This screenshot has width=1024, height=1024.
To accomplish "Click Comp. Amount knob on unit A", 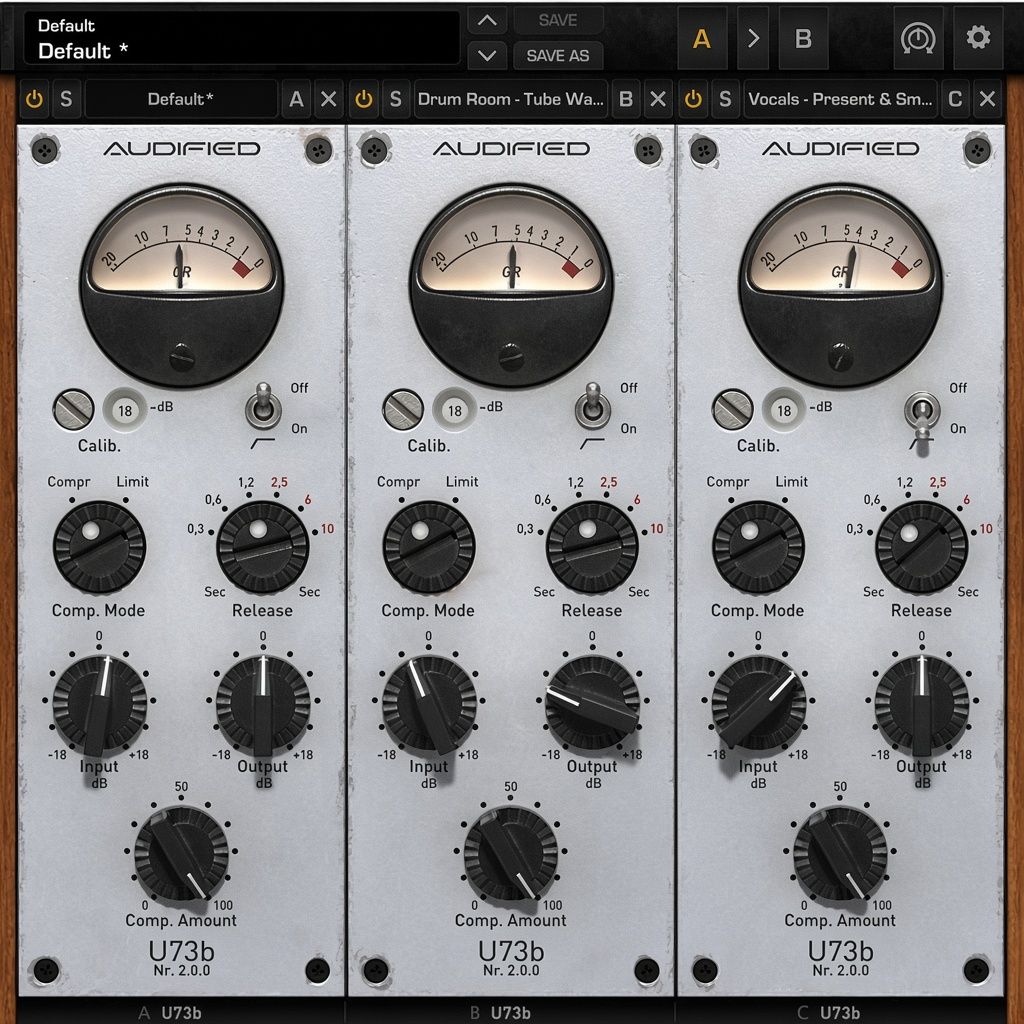I will 182,854.
